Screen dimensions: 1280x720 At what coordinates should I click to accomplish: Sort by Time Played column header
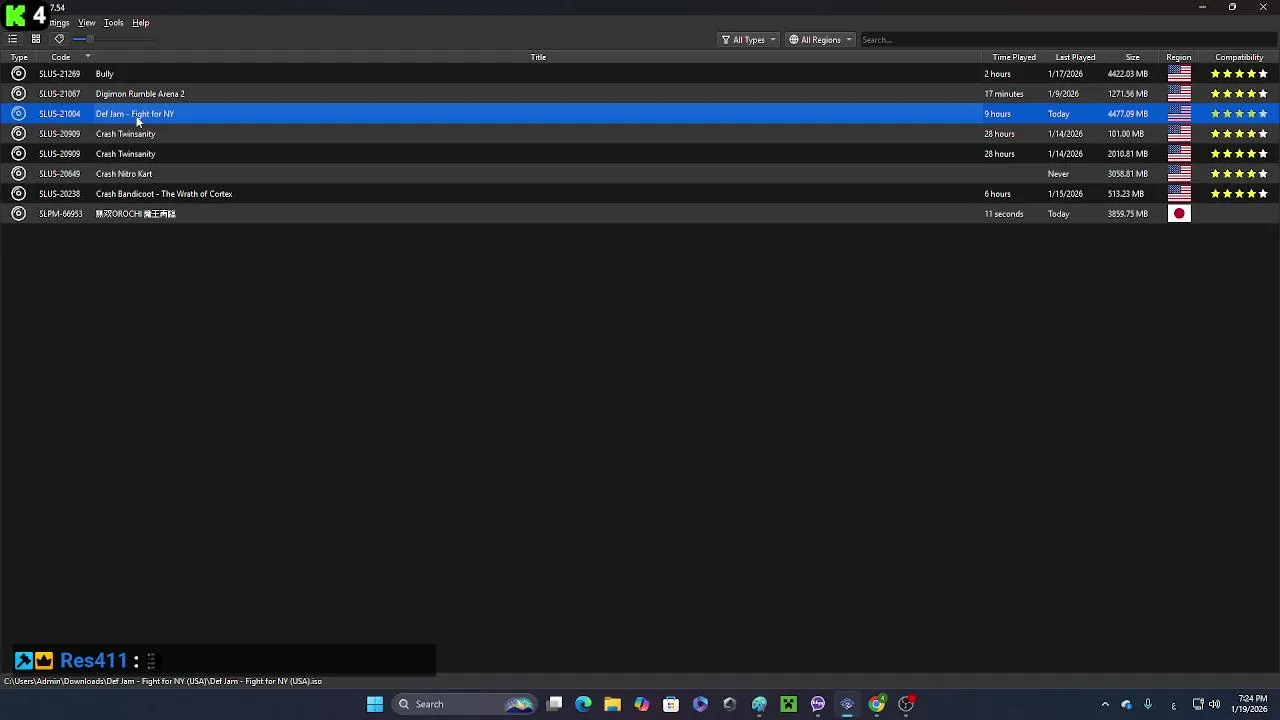tap(1014, 57)
